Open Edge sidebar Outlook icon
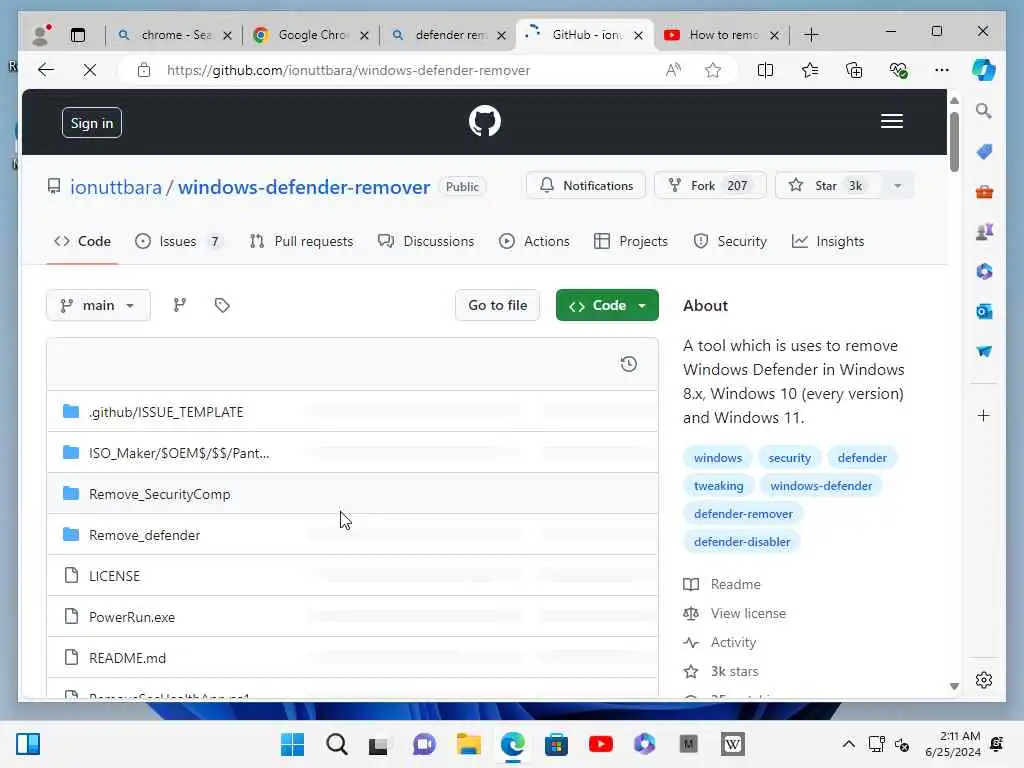This screenshot has height=768, width=1024. point(984,312)
